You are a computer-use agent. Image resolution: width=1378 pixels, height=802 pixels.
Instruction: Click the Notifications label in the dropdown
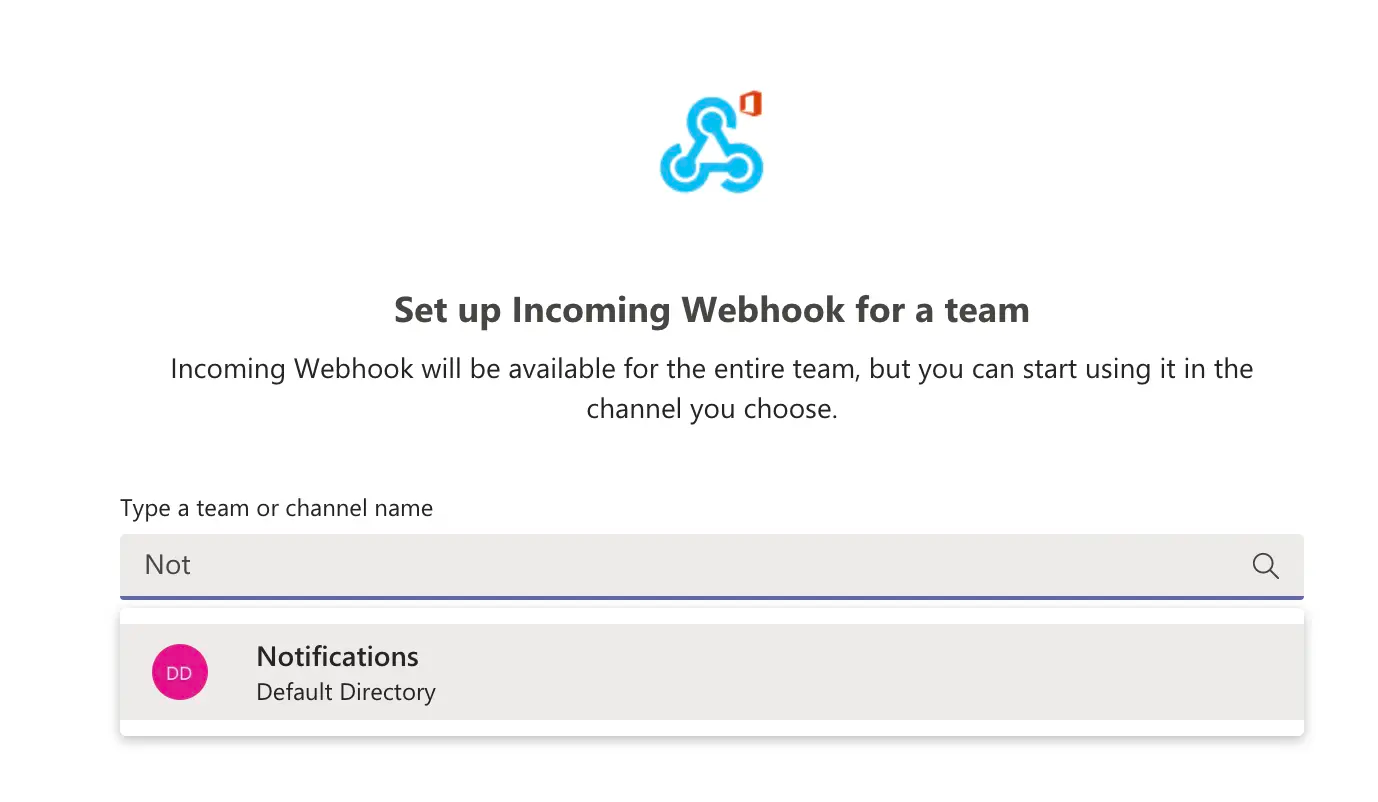[x=337, y=656]
